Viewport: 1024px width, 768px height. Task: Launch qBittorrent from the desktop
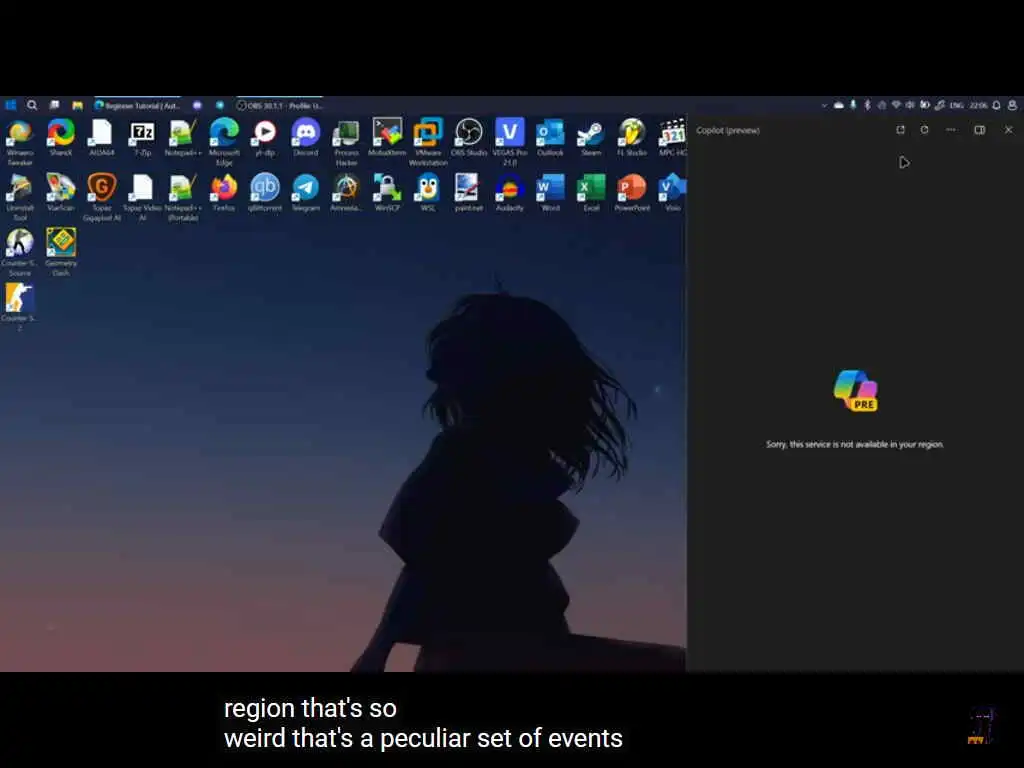tap(264, 193)
